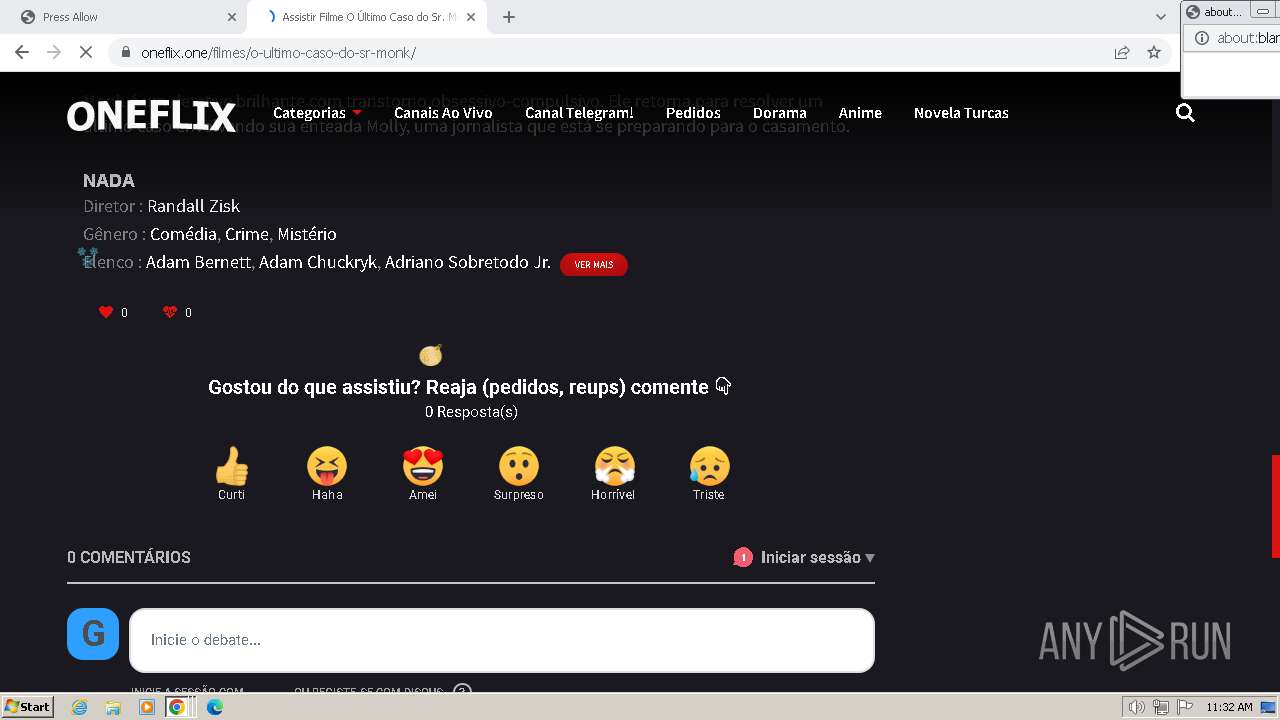Open the Mistério genre link
1280x720 pixels.
click(307, 234)
